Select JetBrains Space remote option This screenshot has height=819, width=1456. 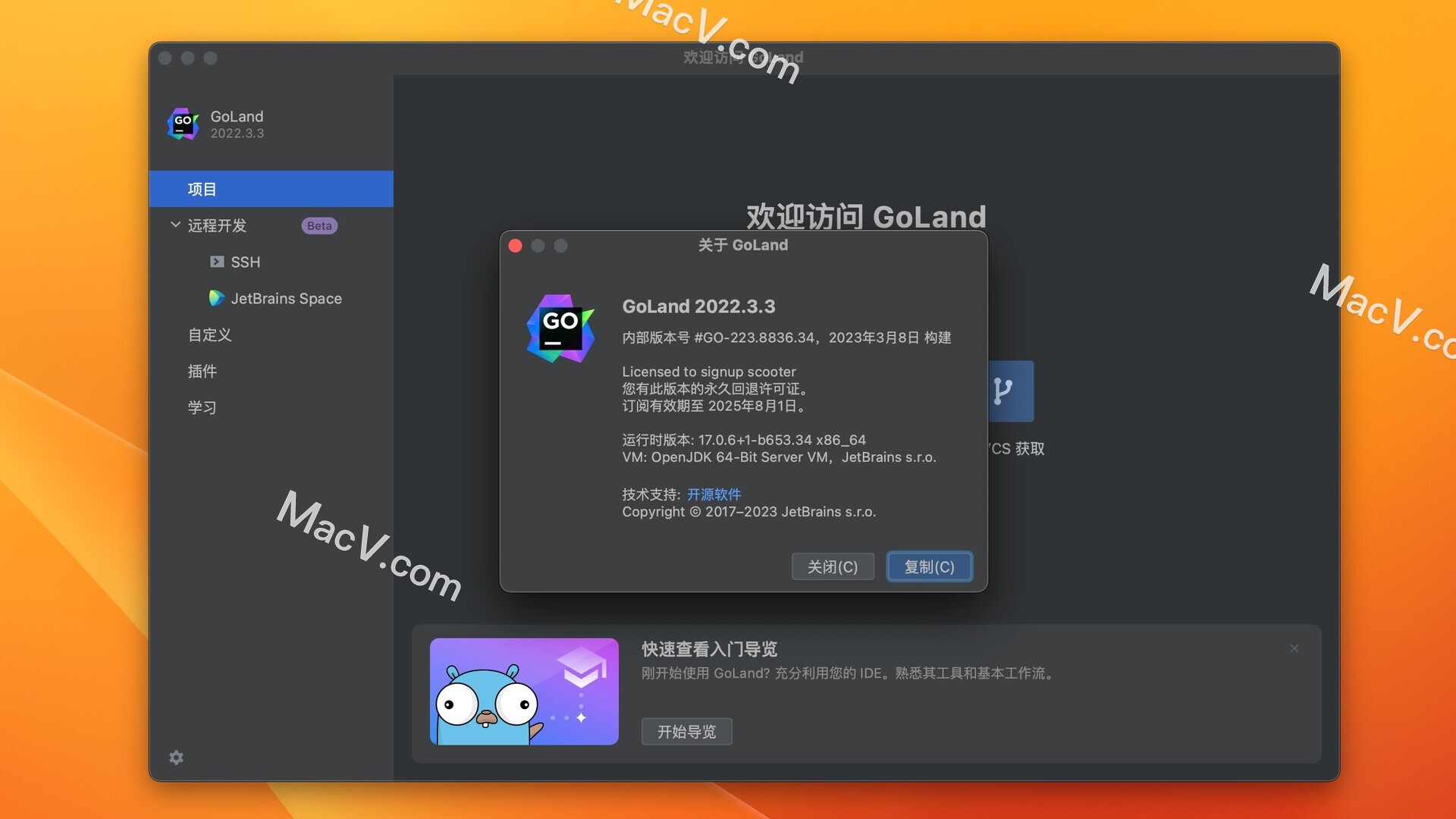point(286,298)
